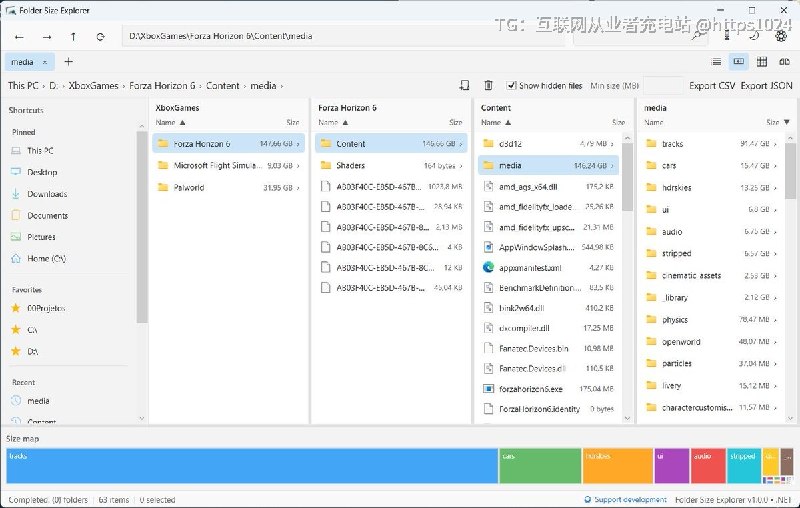Close the media tab
Viewport: 800px width, 508px height.
point(45,62)
